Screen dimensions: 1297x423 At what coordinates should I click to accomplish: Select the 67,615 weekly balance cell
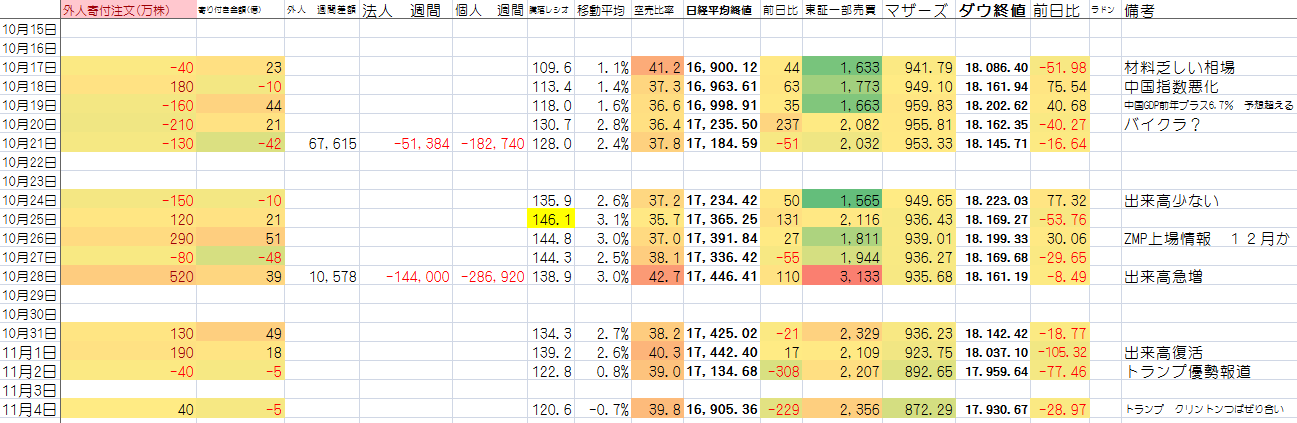(x=329, y=143)
